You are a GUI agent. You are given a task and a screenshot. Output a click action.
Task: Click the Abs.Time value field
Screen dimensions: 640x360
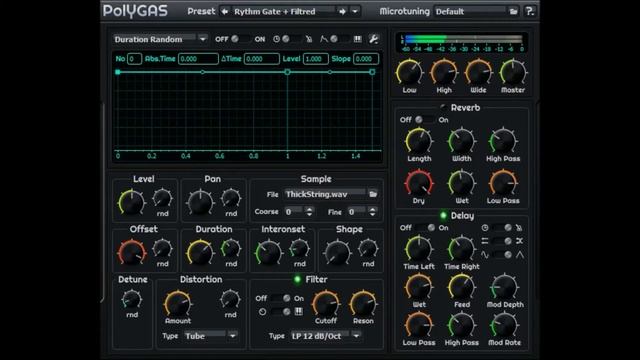[198, 59]
